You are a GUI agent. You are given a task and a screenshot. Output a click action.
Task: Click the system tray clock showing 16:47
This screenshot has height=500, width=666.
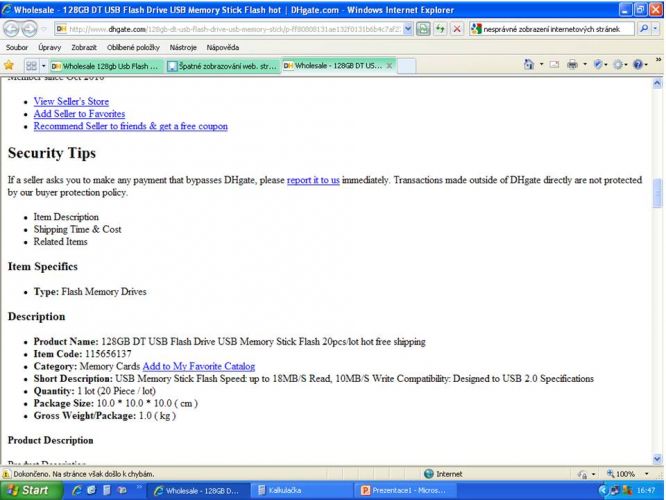(x=646, y=491)
